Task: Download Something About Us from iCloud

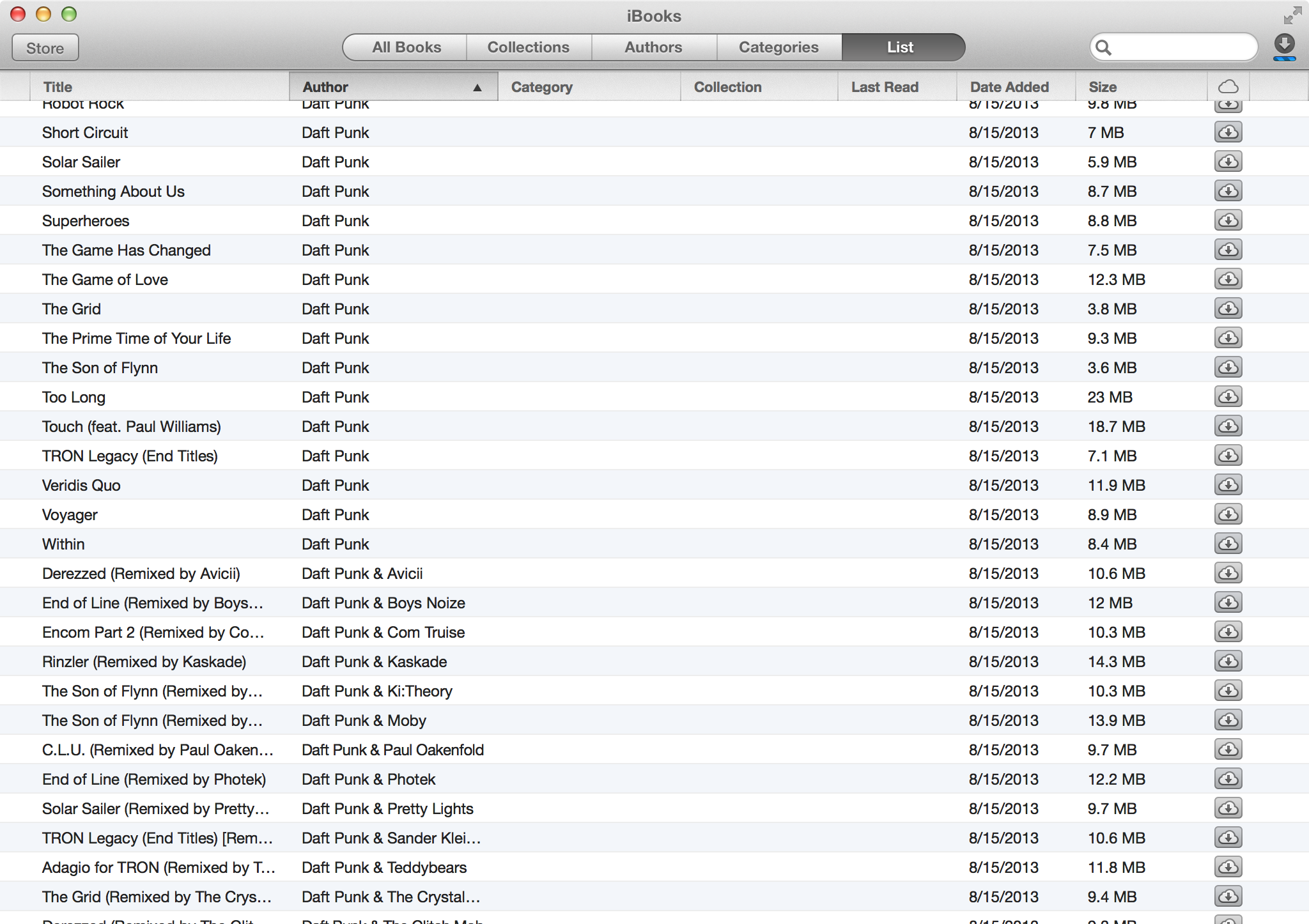Action: coord(1228,191)
